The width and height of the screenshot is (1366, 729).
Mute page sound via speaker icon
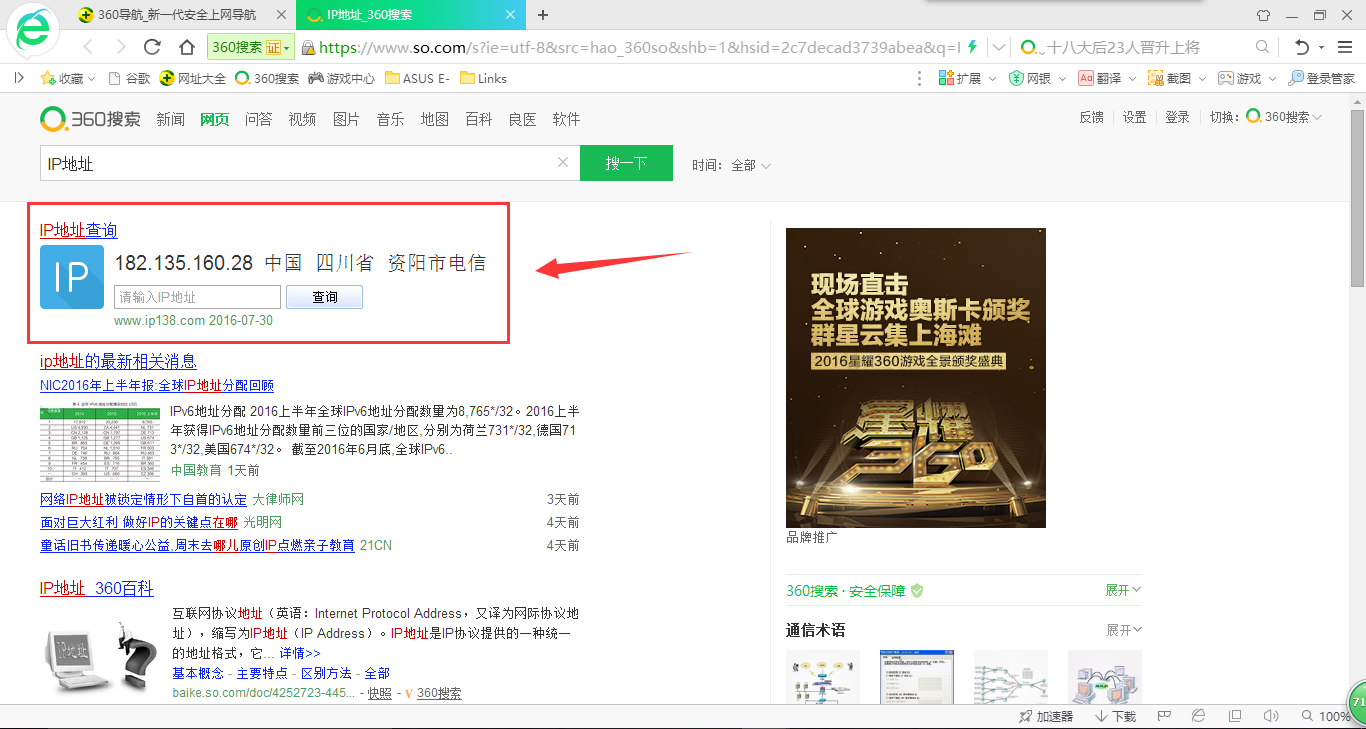(1271, 716)
